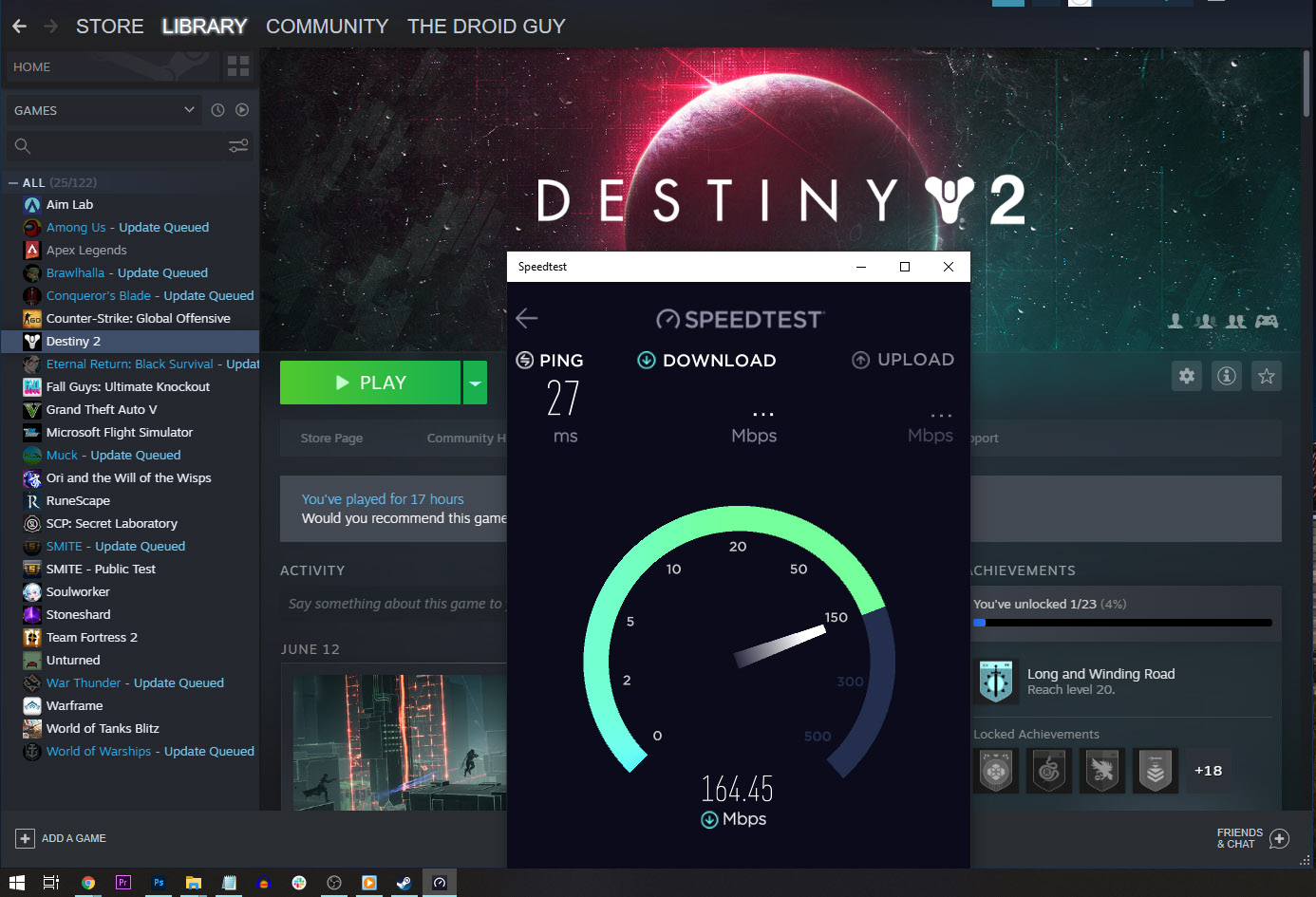This screenshot has height=897, width=1316.
Task: Toggle Destiny 2 favorite star
Action: click(1267, 376)
